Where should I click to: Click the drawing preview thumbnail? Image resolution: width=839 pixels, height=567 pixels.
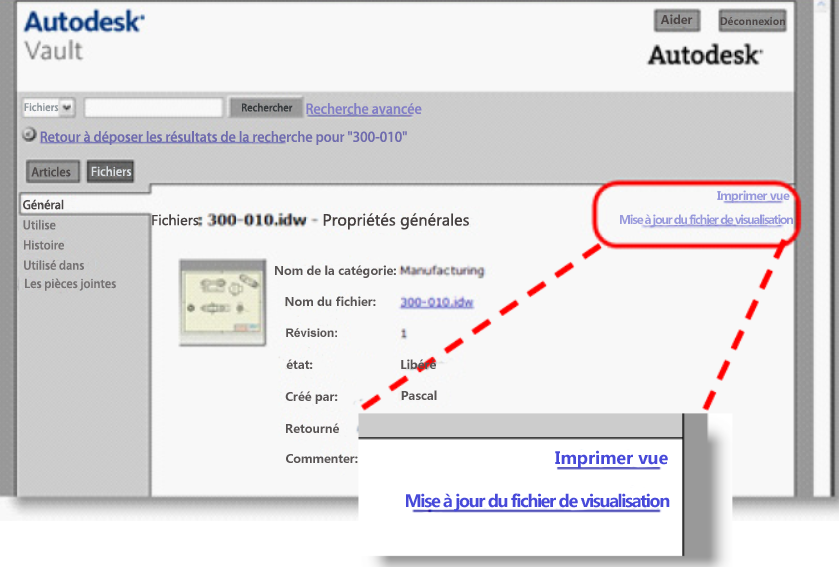(223, 303)
